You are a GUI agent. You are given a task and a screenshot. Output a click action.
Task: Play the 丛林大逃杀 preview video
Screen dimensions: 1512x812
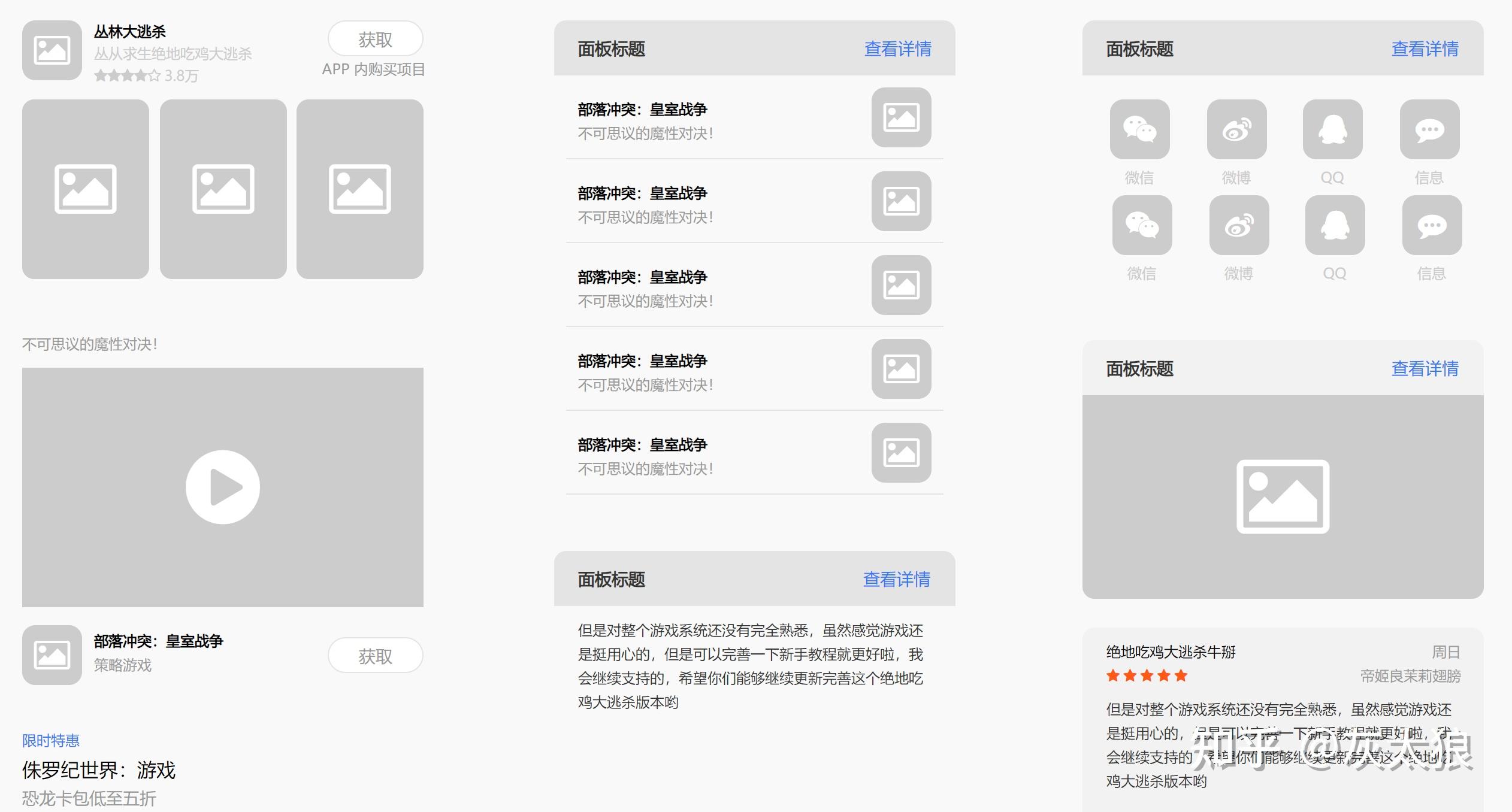click(222, 486)
